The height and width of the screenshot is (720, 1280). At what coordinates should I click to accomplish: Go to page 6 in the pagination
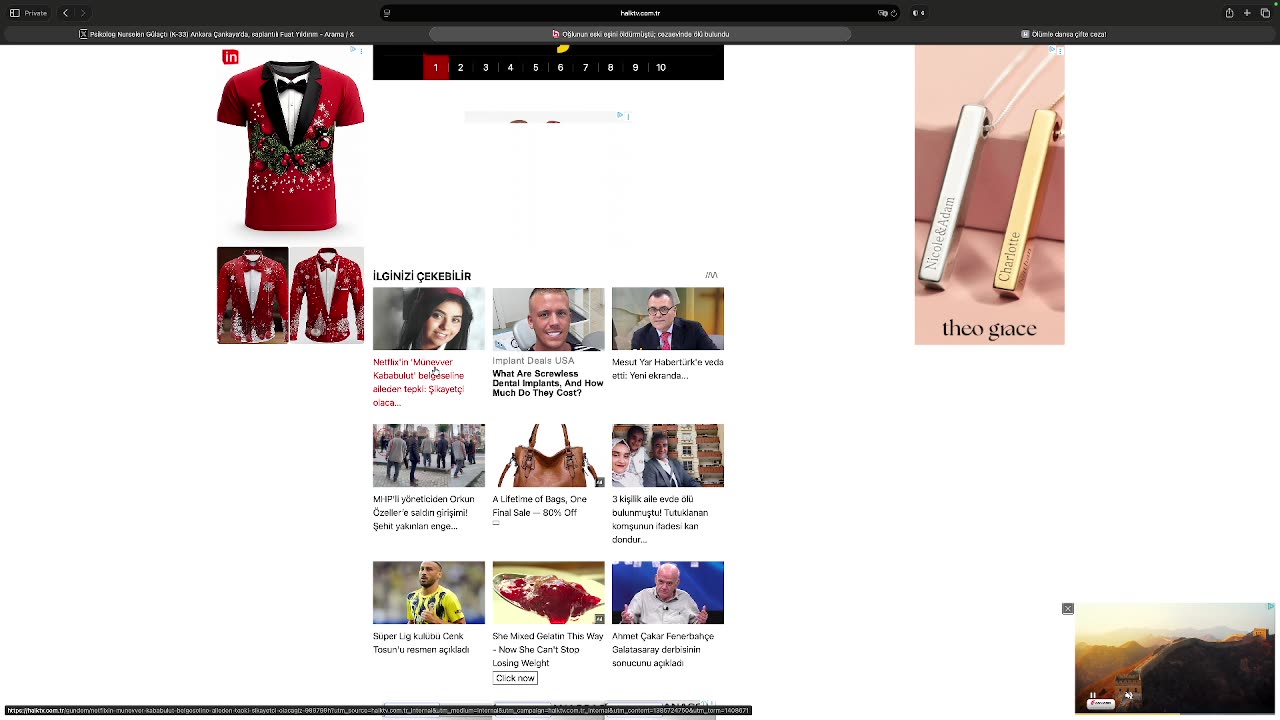point(560,67)
